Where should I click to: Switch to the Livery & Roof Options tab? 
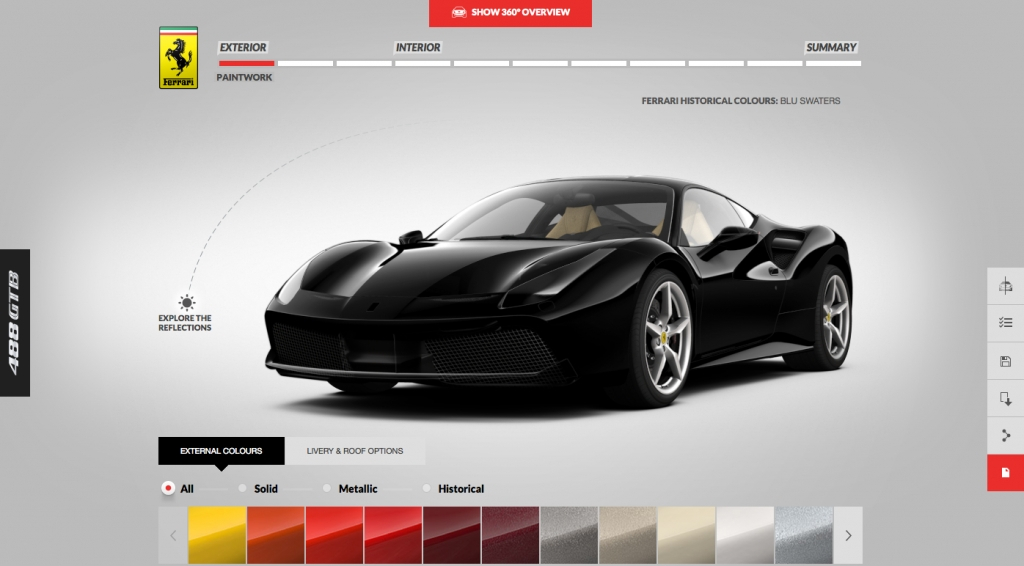click(x=355, y=451)
